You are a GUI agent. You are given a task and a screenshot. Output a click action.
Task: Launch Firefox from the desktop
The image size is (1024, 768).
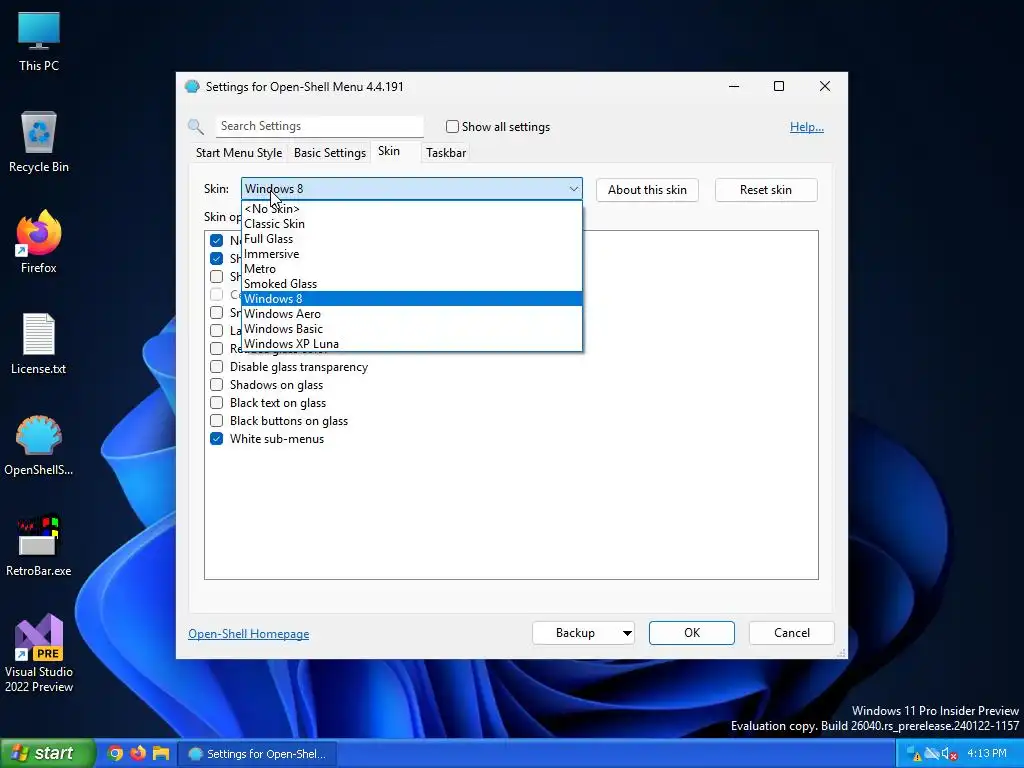tap(39, 242)
